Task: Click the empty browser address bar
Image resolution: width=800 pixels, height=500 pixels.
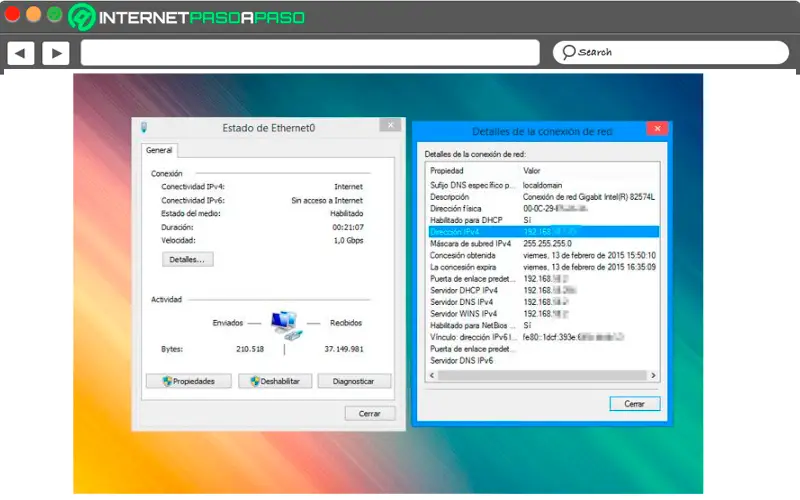Action: [310, 53]
